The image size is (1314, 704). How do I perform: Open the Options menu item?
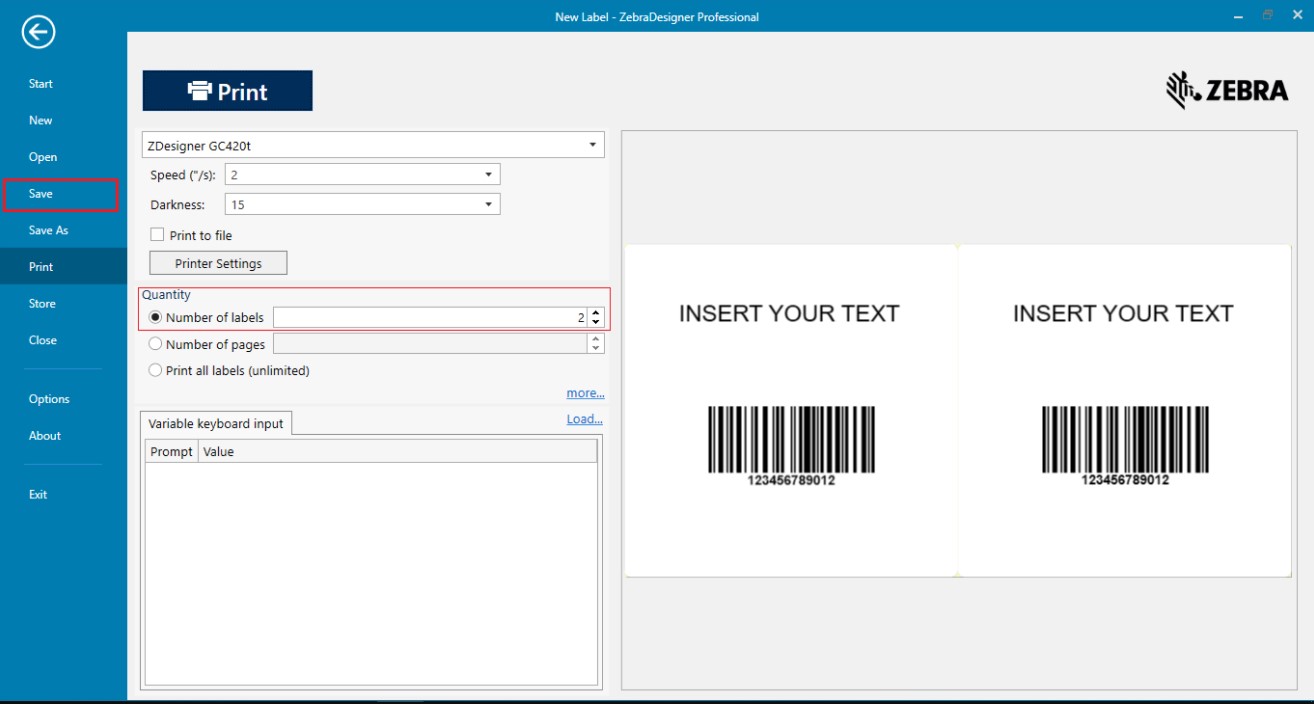(49, 399)
